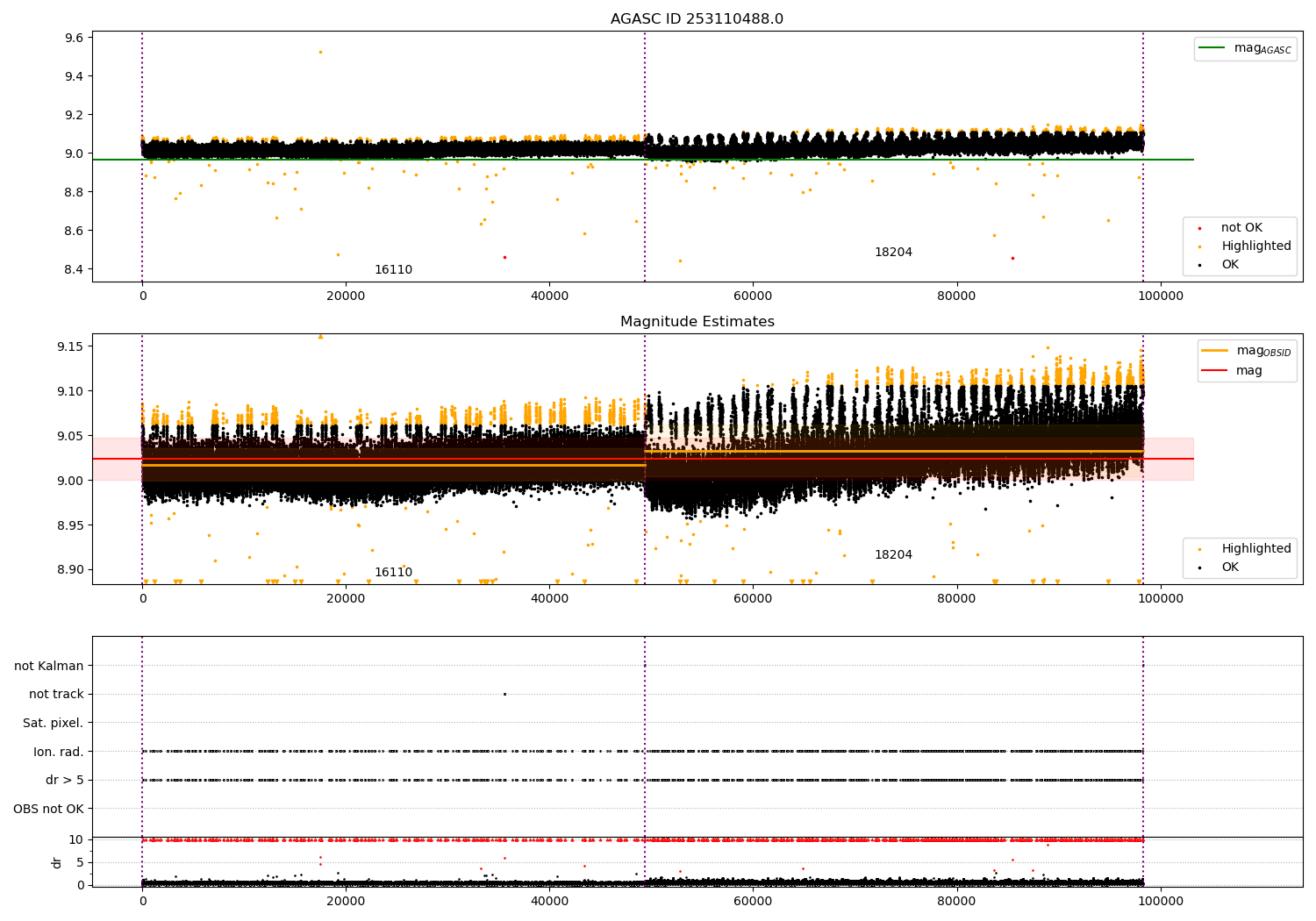Click the 18204 label in Magnitude Estimates plot
Image resolution: width=1316 pixels, height=921 pixels.
point(893,555)
